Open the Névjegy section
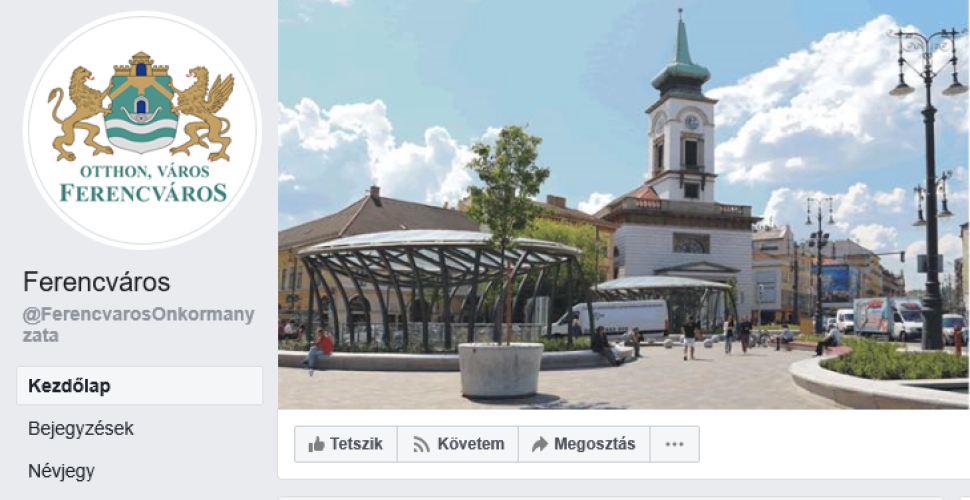This screenshot has height=500, width=970. (x=61, y=472)
